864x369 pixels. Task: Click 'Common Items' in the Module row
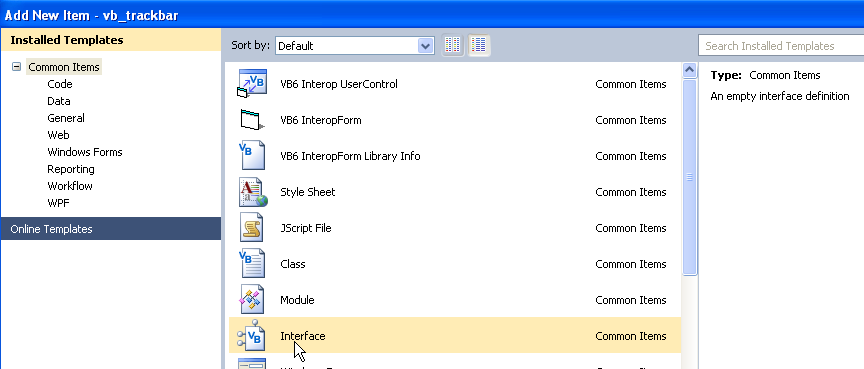pyautogui.click(x=631, y=300)
